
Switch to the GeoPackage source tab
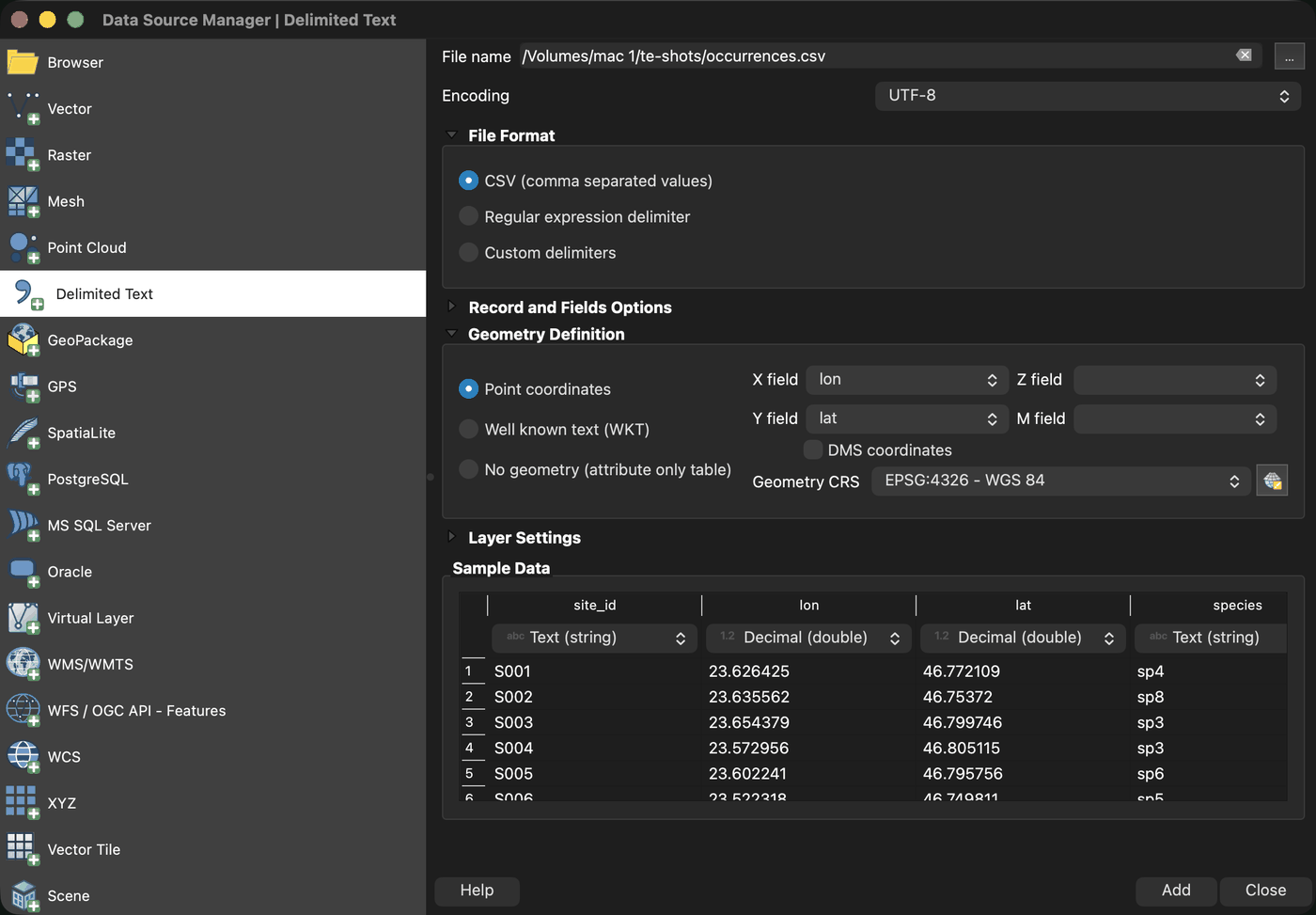pyautogui.click(x=212, y=339)
